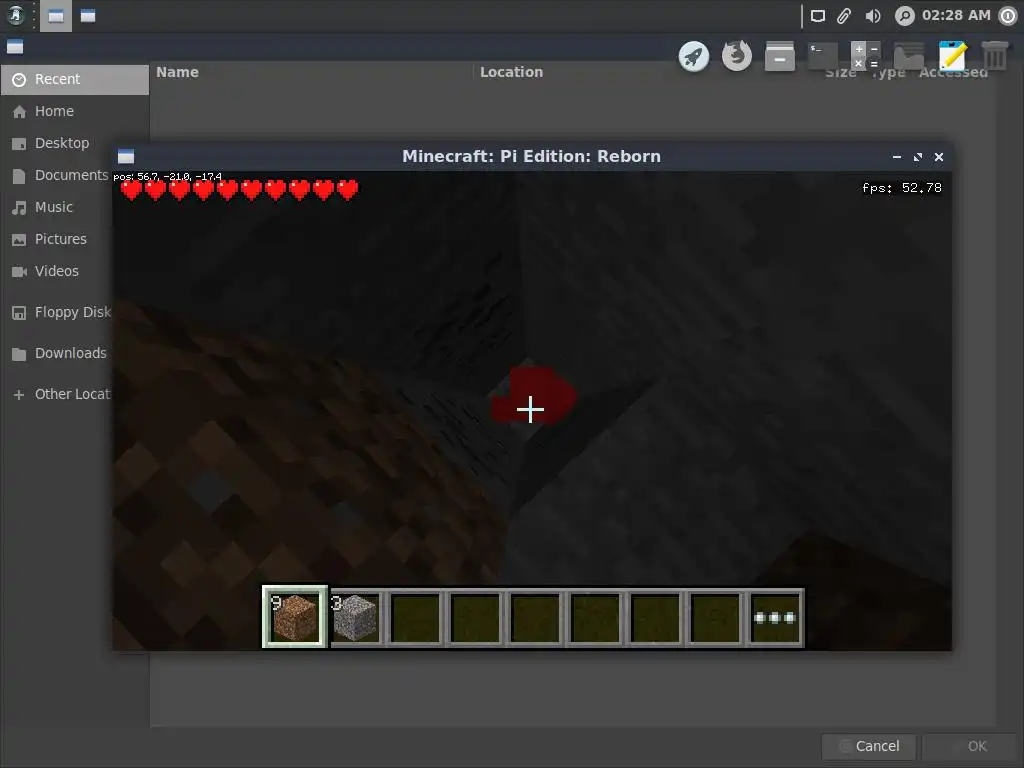This screenshot has width=1024, height=768.
Task: Click the fps: 52.78 readout
Action: (902, 188)
